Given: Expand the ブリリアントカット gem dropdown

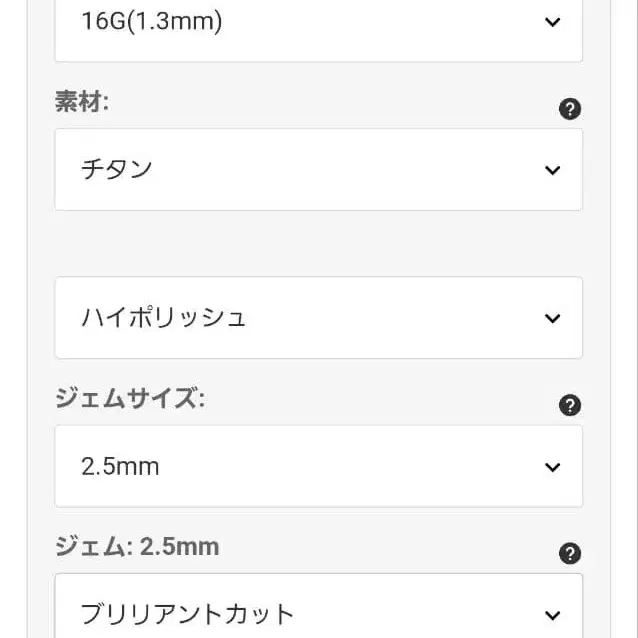Looking at the screenshot, I should pos(319,606).
